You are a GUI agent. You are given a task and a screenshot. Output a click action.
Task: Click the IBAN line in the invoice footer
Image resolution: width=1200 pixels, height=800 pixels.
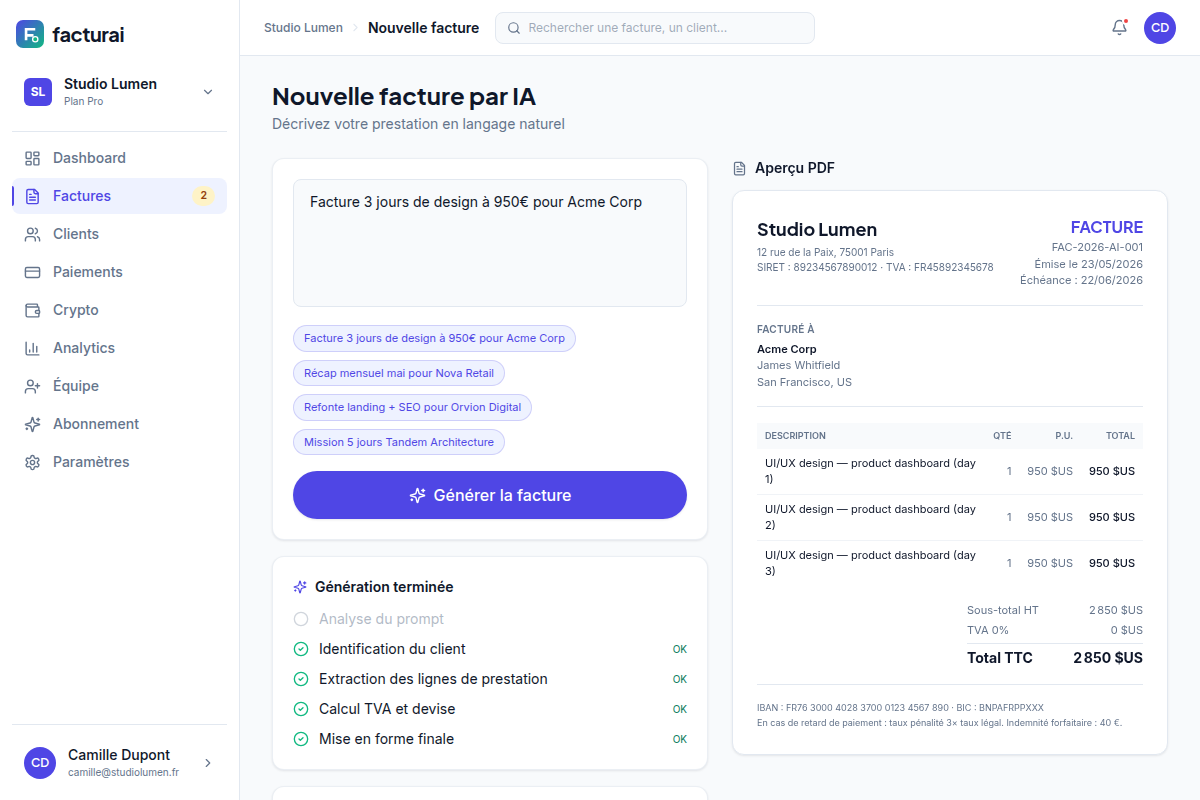[900, 707]
